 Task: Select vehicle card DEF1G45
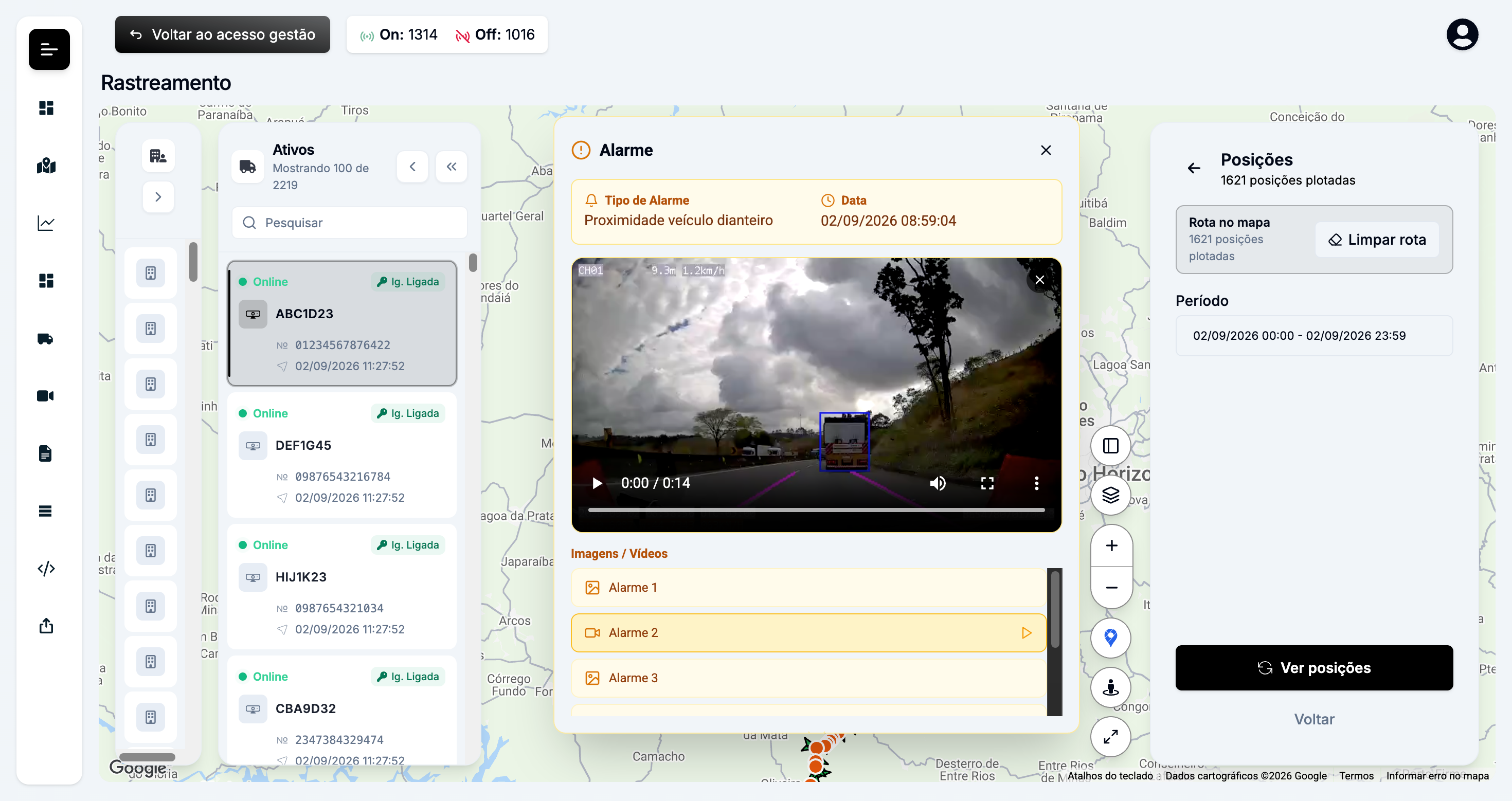coord(342,455)
